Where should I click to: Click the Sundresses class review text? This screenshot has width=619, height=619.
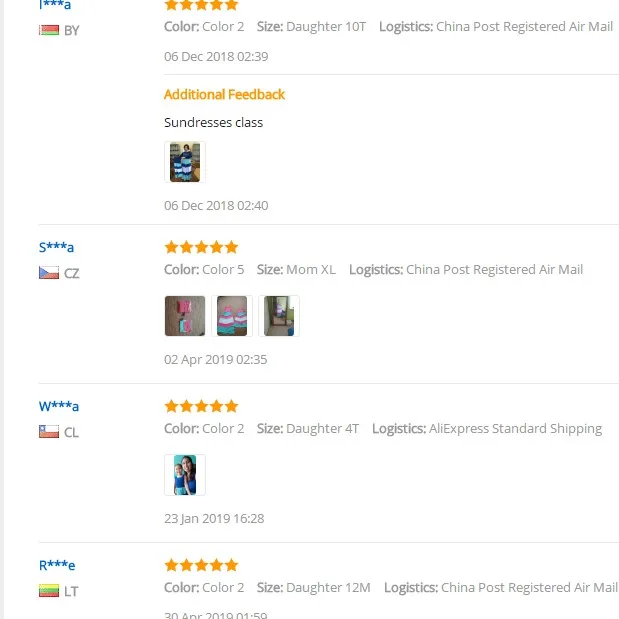point(213,122)
